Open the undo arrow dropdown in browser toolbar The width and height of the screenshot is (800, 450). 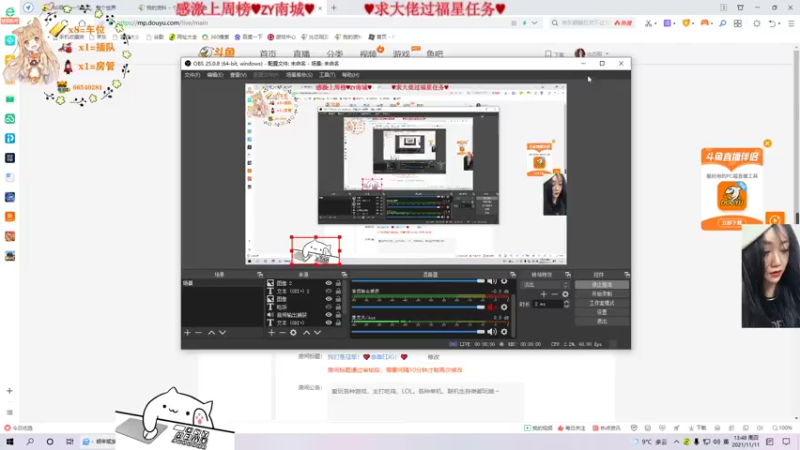coord(779,23)
